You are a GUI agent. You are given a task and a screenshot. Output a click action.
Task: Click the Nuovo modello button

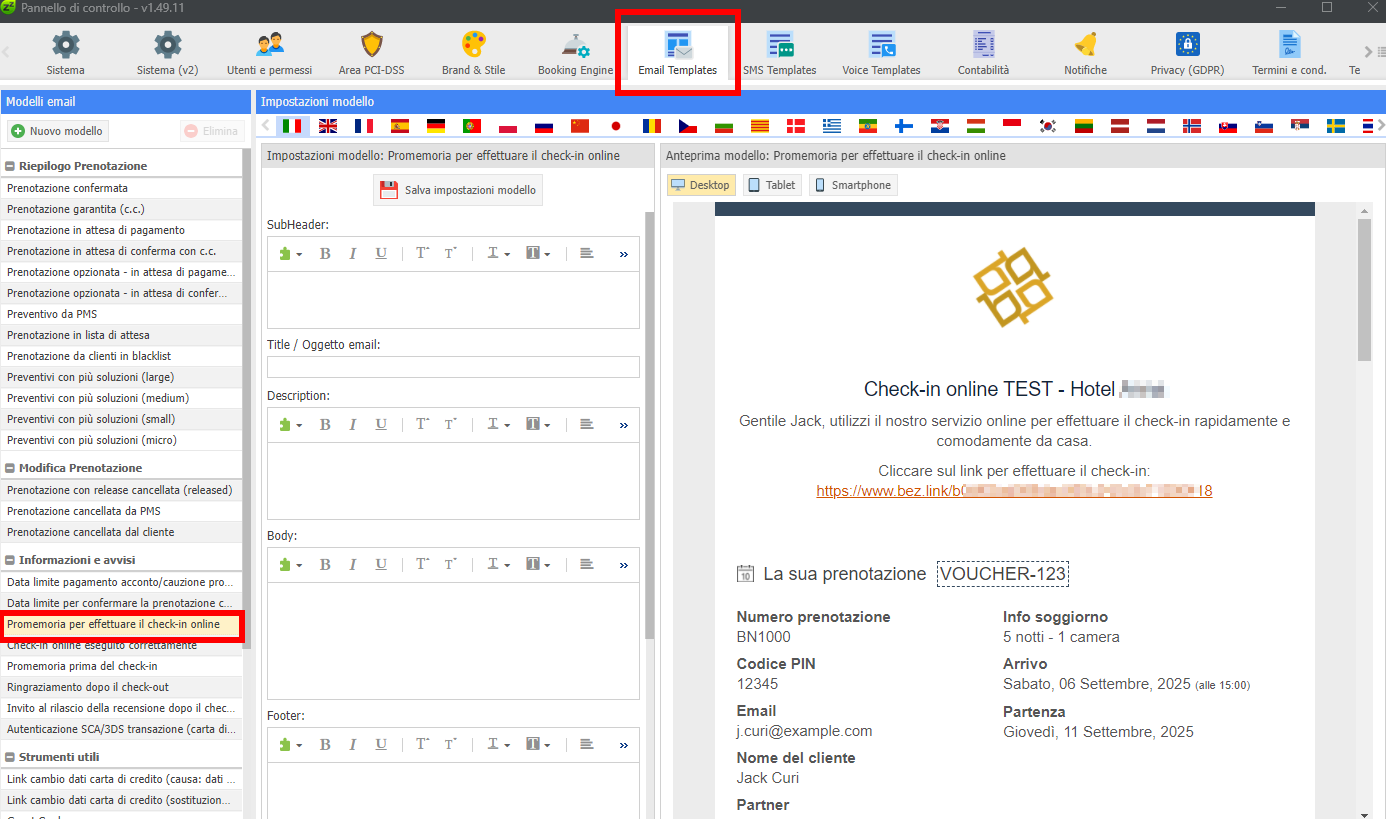click(57, 131)
